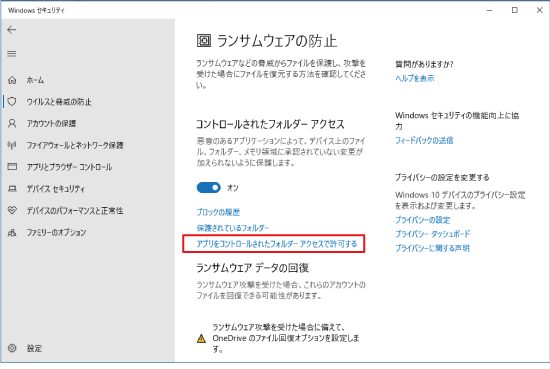Open the ブロックの履歴 link

click(218, 212)
